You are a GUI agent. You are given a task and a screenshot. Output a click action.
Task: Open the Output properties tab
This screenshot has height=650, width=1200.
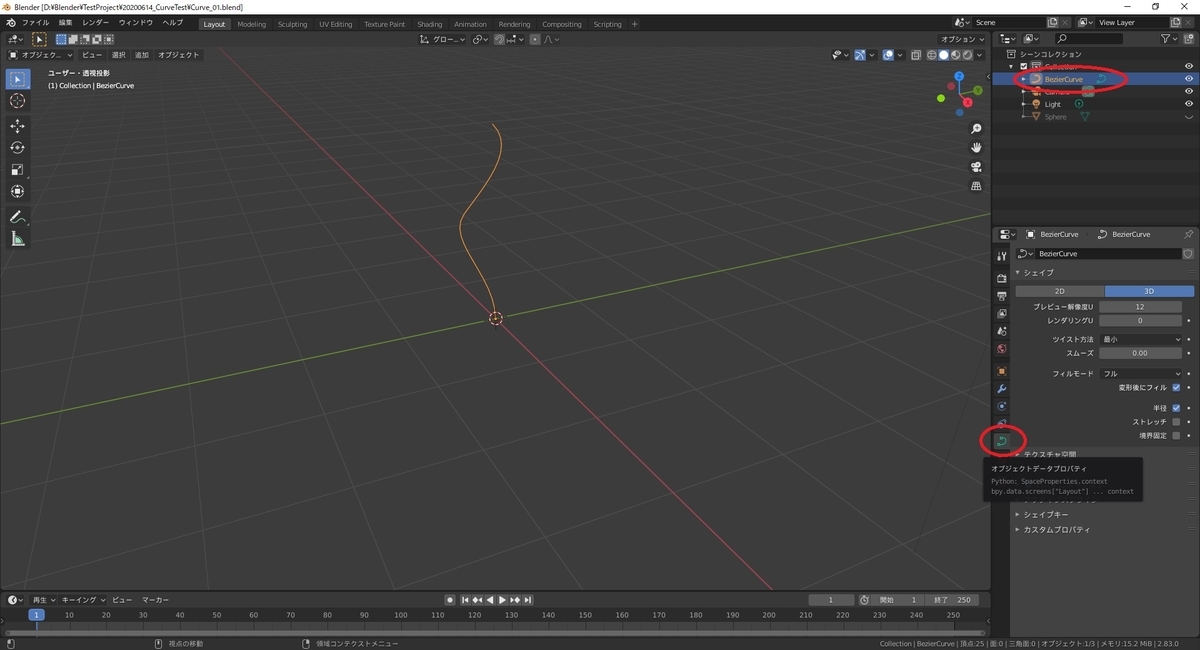[x=1002, y=296]
